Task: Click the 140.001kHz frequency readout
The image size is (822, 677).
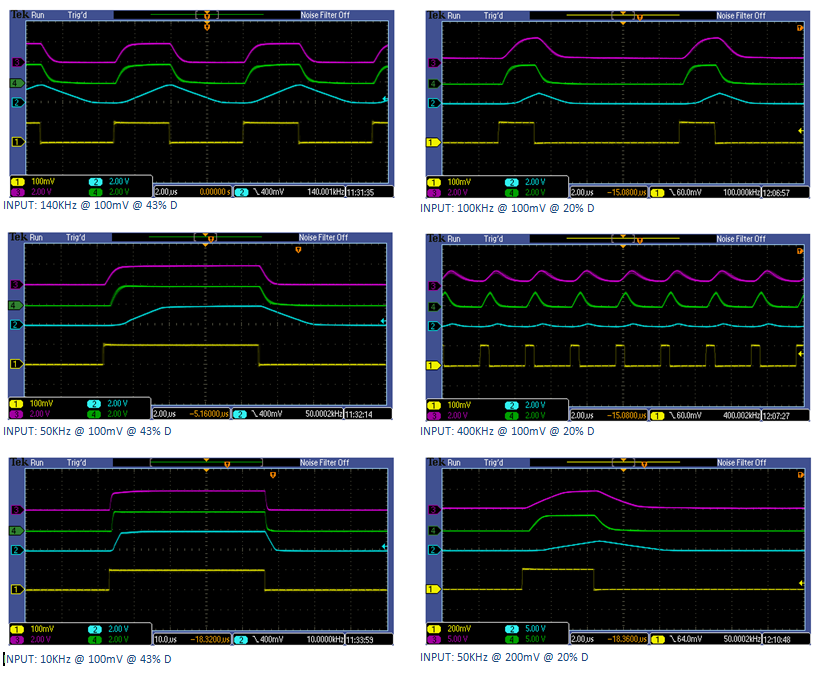Action: coord(325,192)
